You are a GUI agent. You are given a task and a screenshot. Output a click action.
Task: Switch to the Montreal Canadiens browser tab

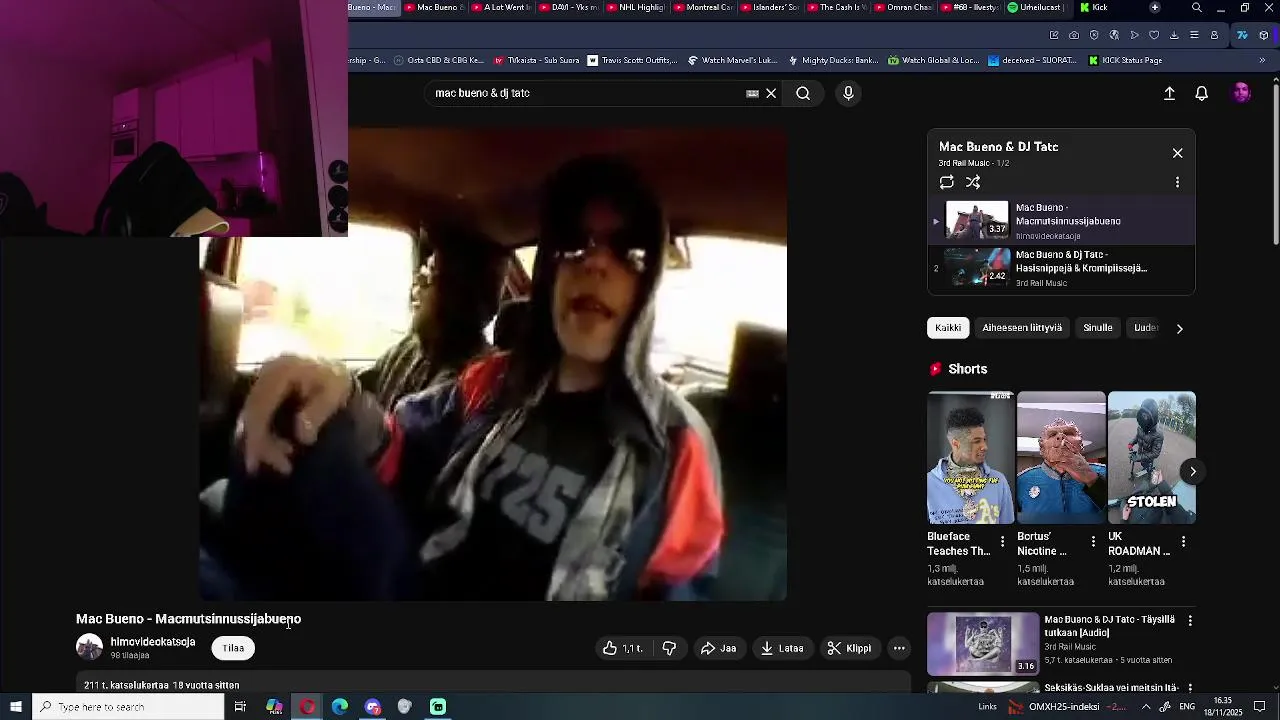pyautogui.click(x=703, y=7)
